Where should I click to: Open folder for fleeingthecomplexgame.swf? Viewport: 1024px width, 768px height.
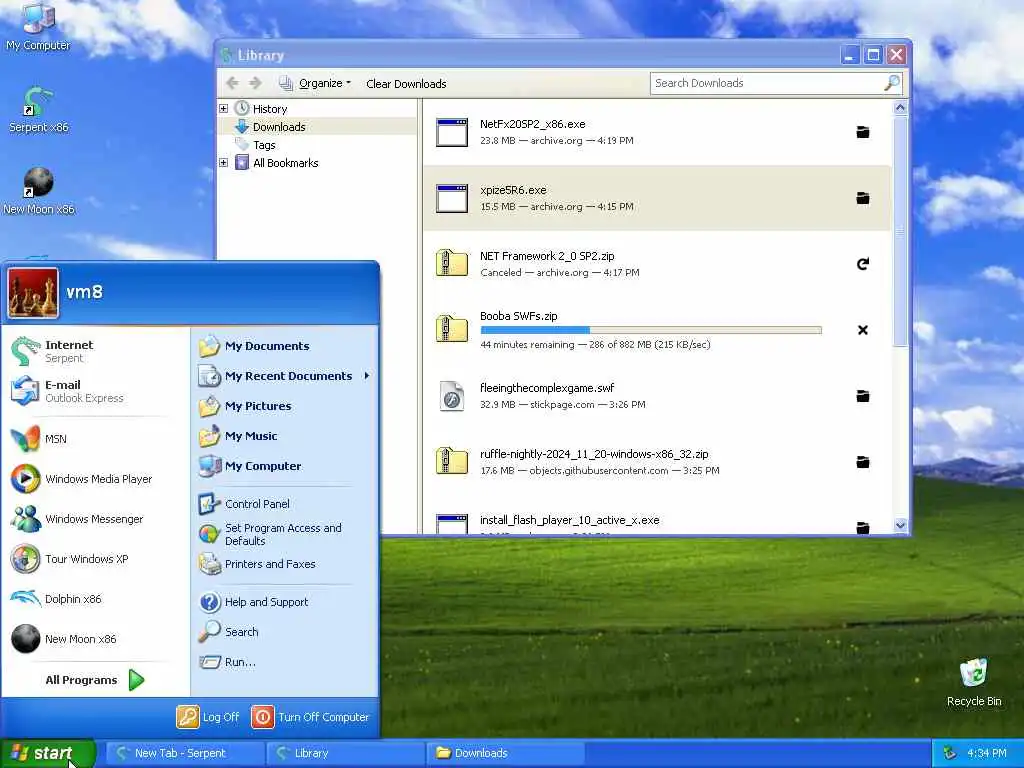click(863, 396)
